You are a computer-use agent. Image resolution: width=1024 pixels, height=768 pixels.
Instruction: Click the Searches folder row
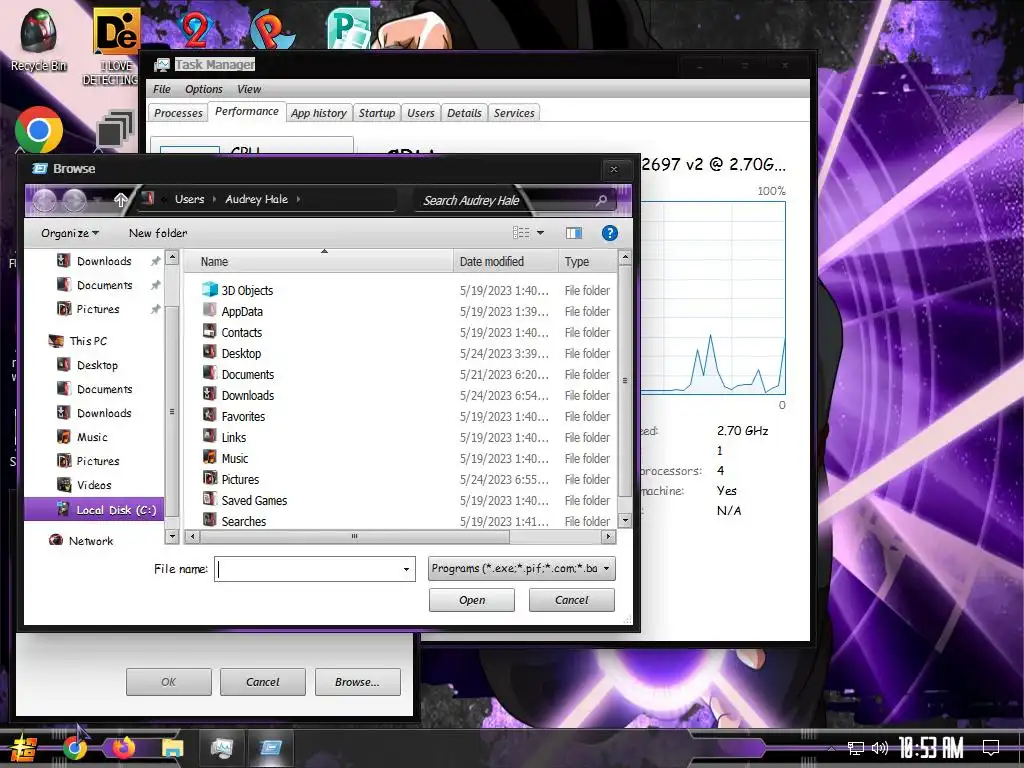pyautogui.click(x=405, y=521)
